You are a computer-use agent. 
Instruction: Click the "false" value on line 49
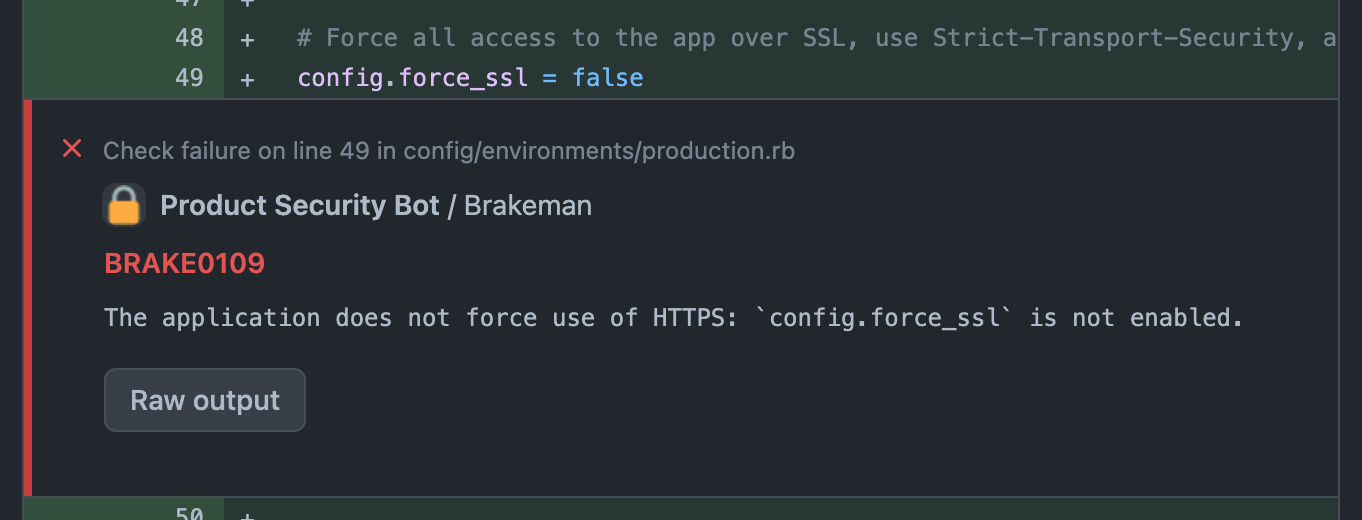[x=608, y=77]
